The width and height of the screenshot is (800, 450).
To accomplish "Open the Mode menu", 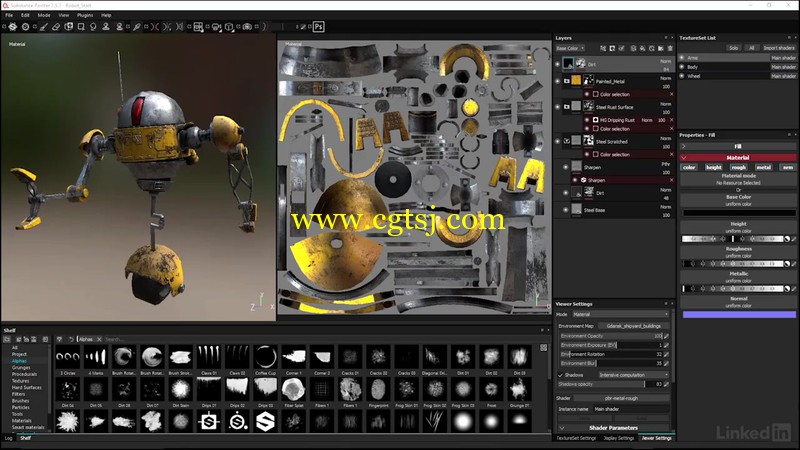I will click(44, 15).
